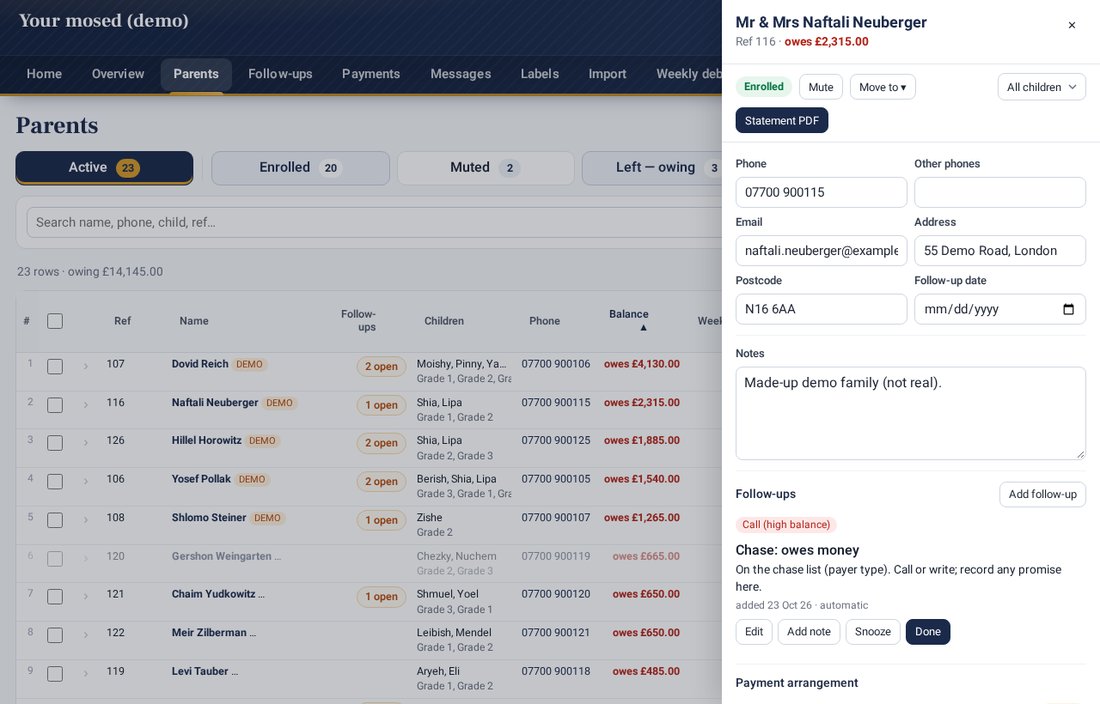Check the box for ref 126

click(55, 442)
